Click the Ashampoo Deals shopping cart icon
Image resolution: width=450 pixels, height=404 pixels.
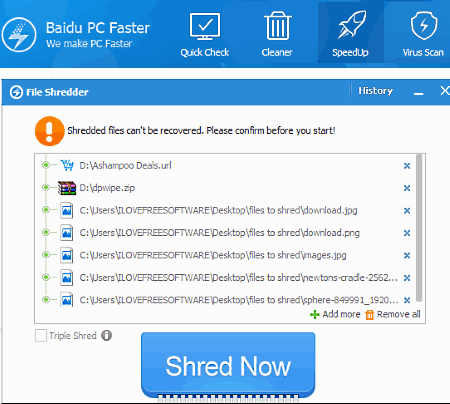[67, 165]
